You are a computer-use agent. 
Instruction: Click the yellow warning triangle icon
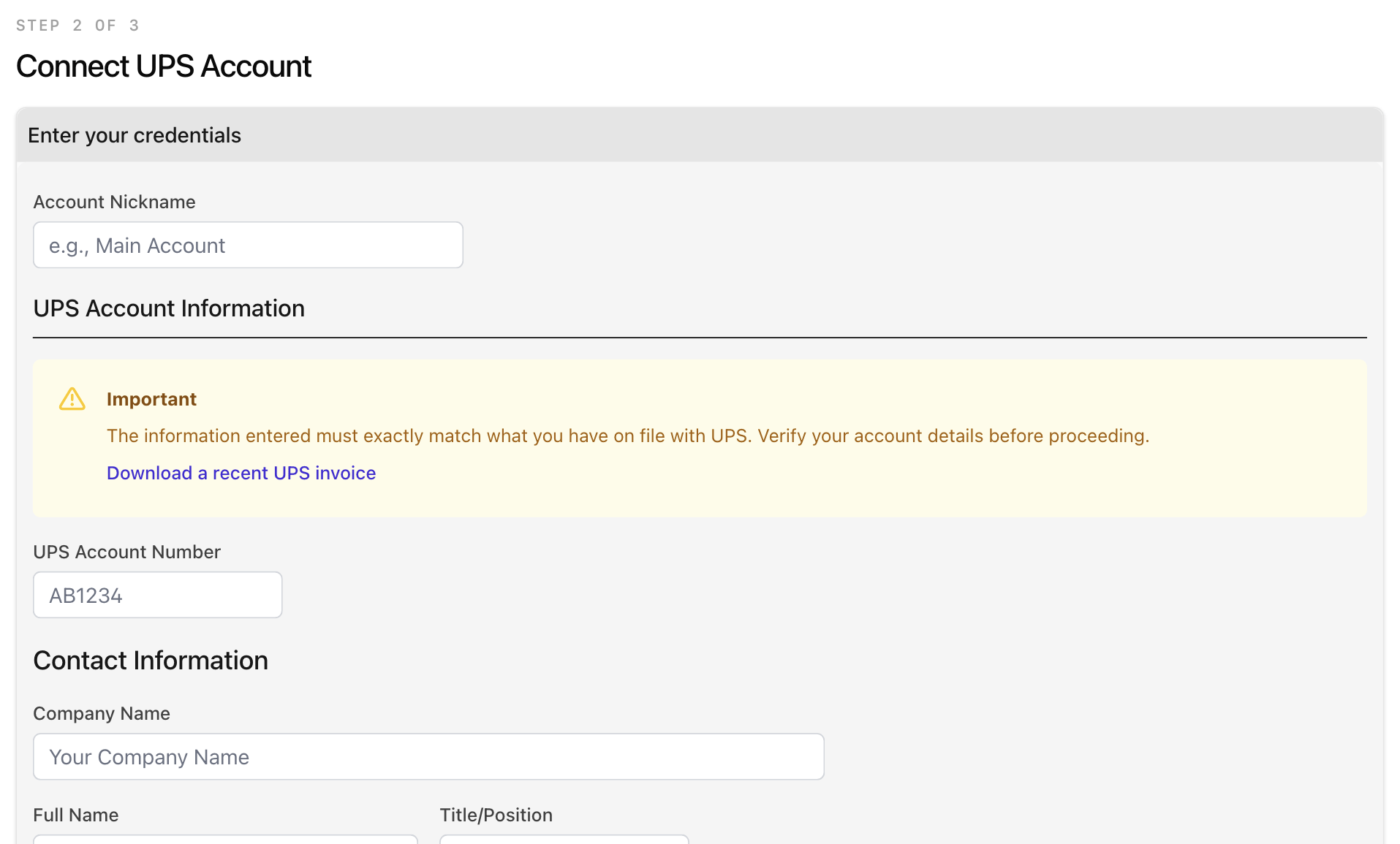(x=72, y=399)
